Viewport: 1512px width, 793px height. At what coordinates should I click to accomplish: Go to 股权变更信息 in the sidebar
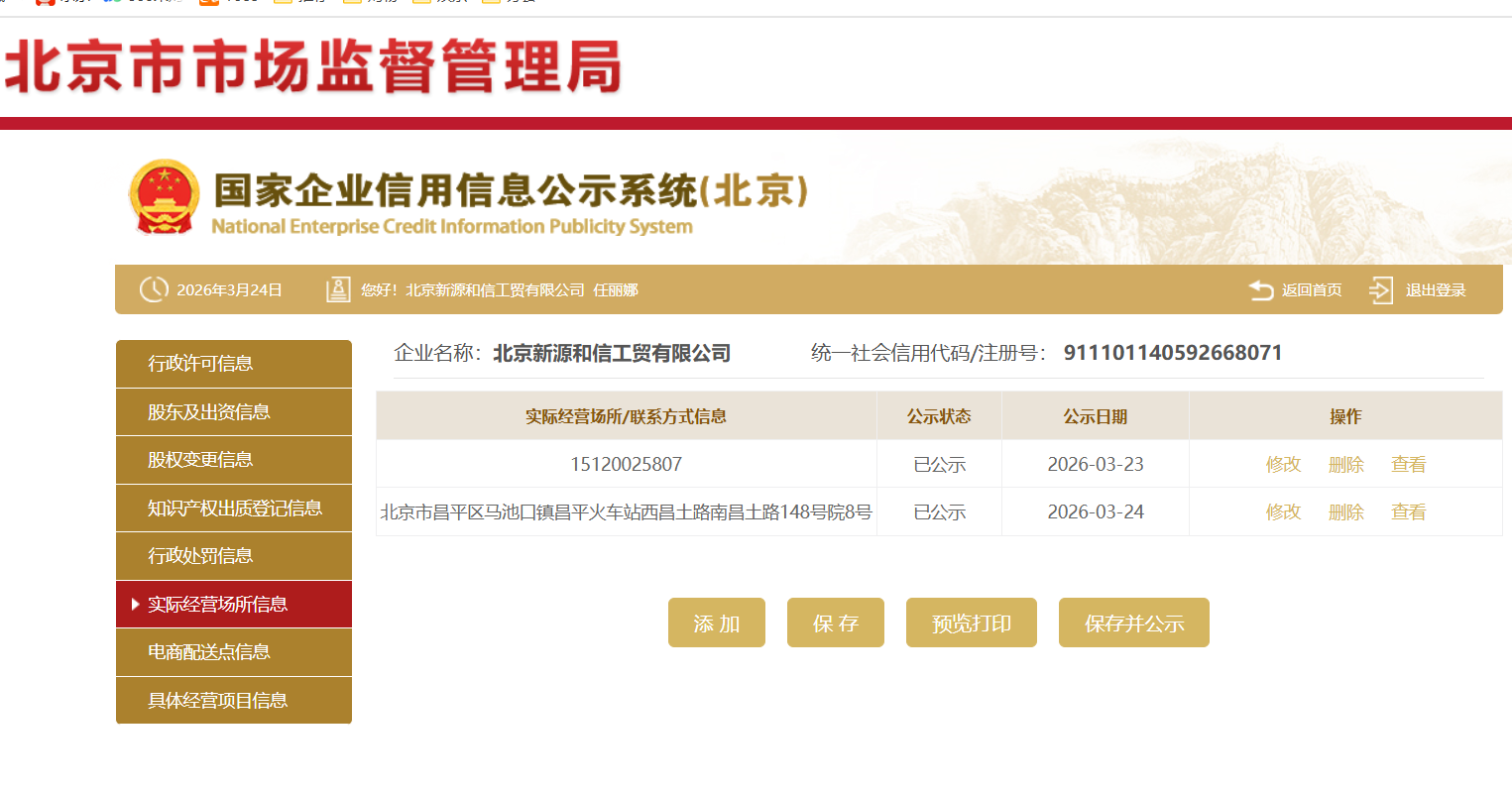[234, 460]
